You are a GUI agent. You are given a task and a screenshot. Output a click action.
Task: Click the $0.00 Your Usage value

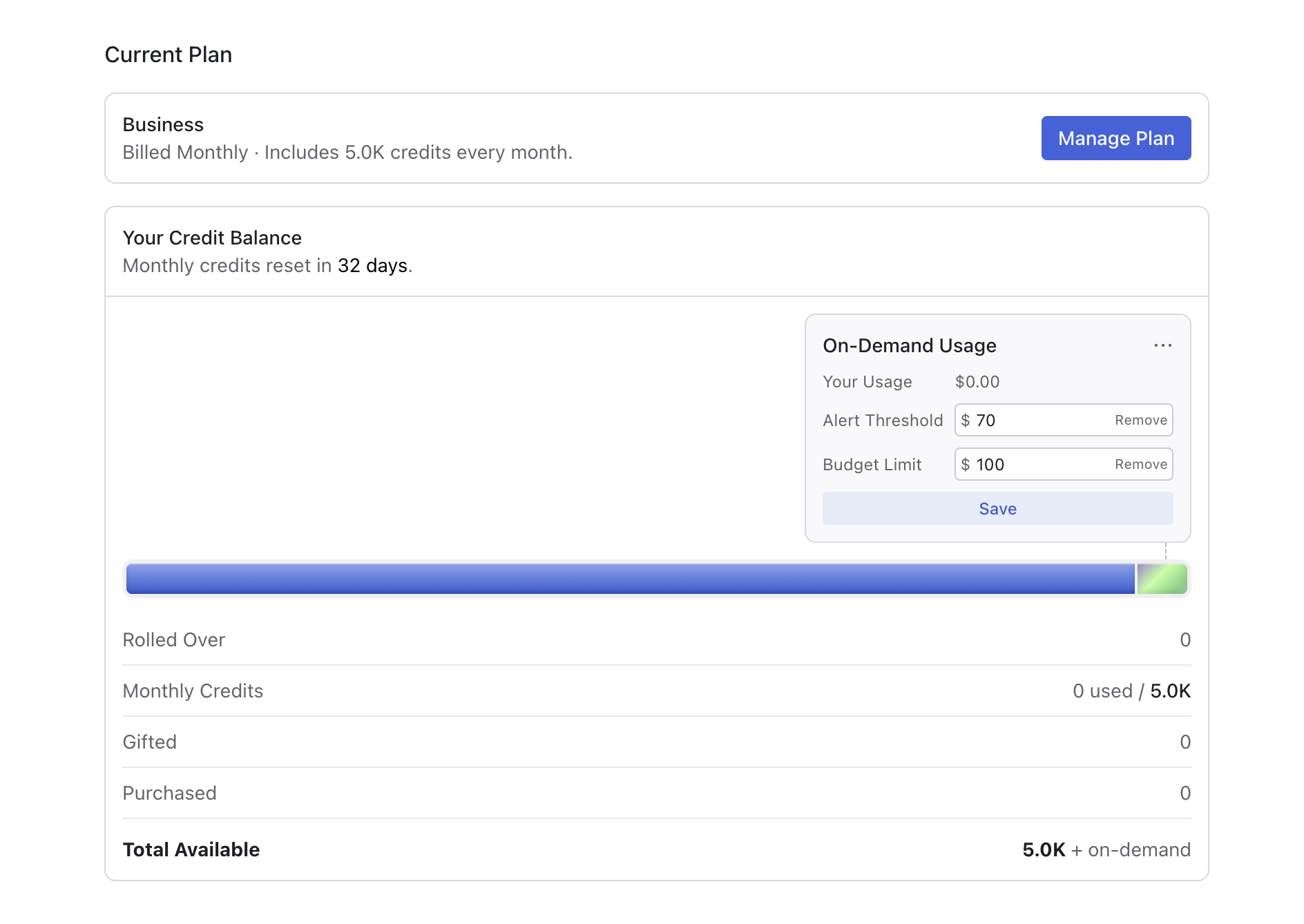(977, 382)
